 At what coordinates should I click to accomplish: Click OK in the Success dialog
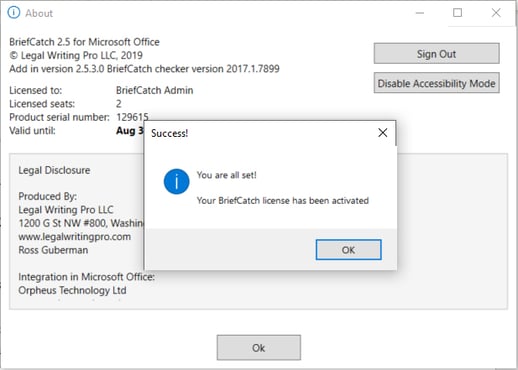348,250
